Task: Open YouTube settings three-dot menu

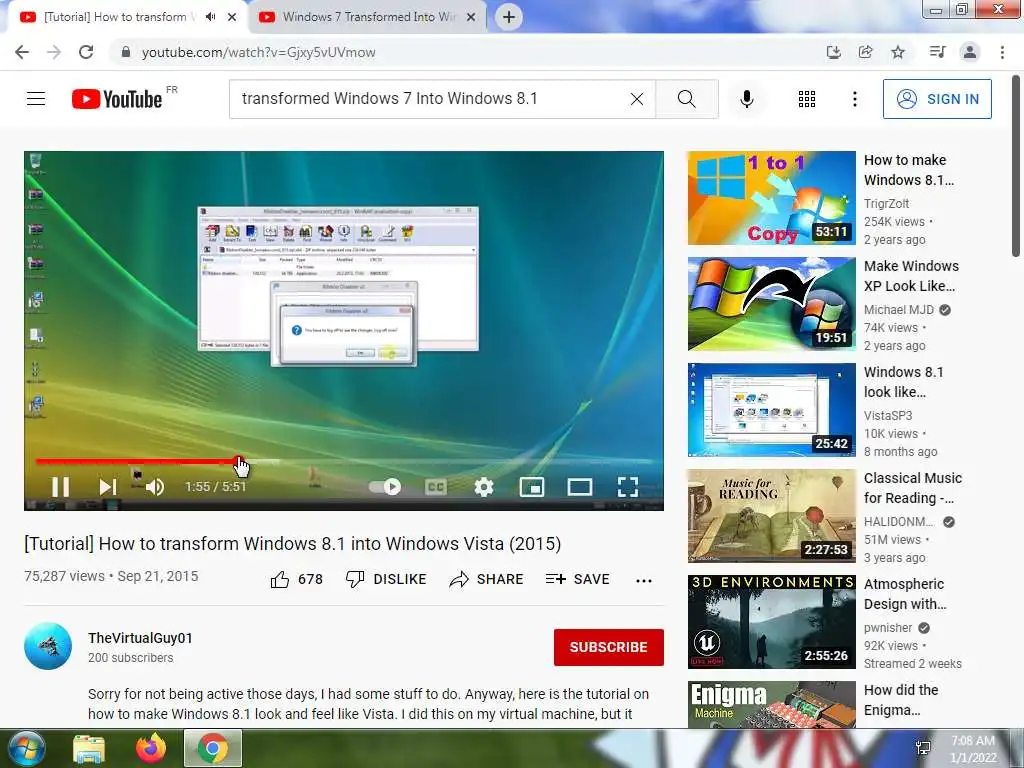Action: click(x=855, y=99)
